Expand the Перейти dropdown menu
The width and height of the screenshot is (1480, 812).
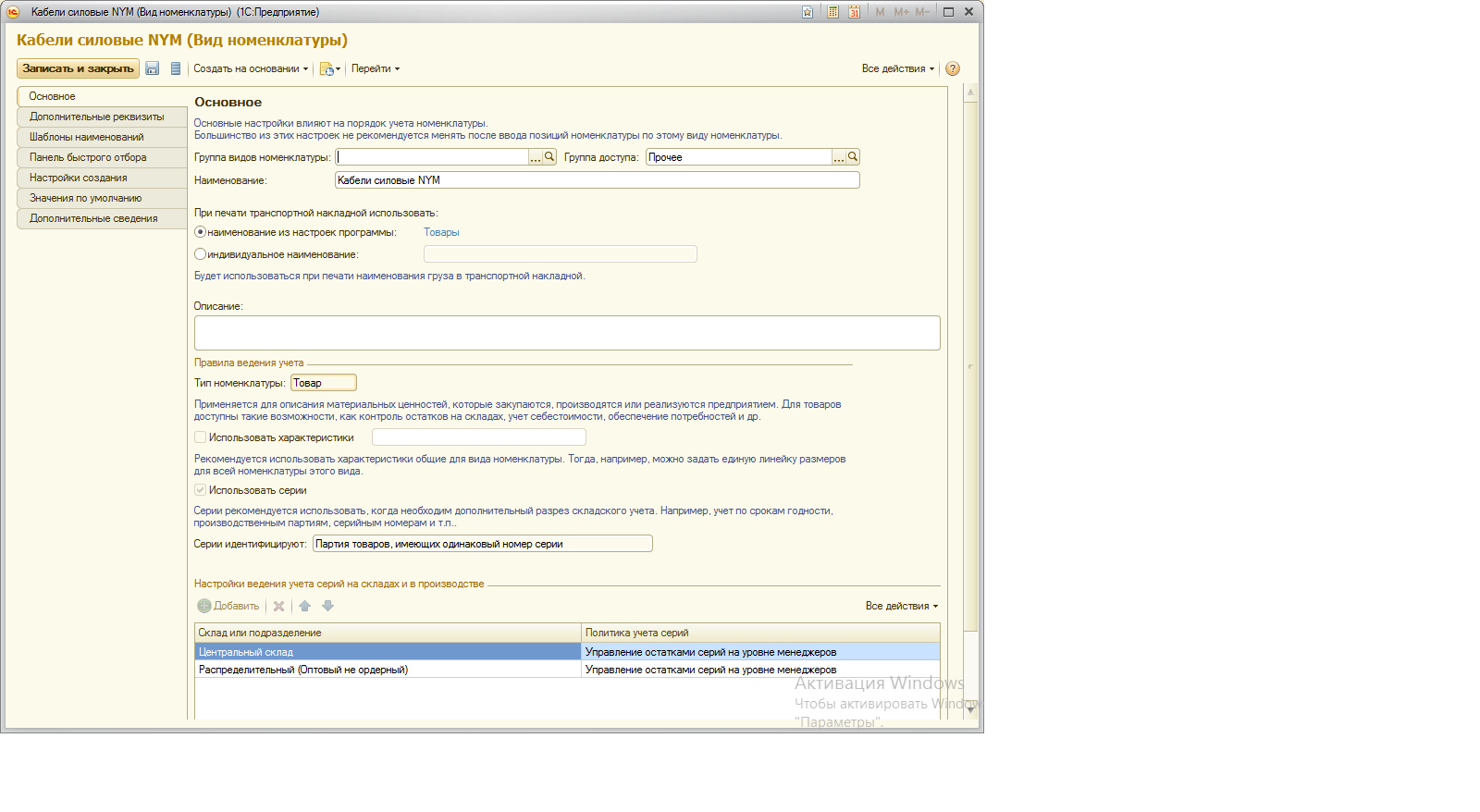[x=376, y=68]
